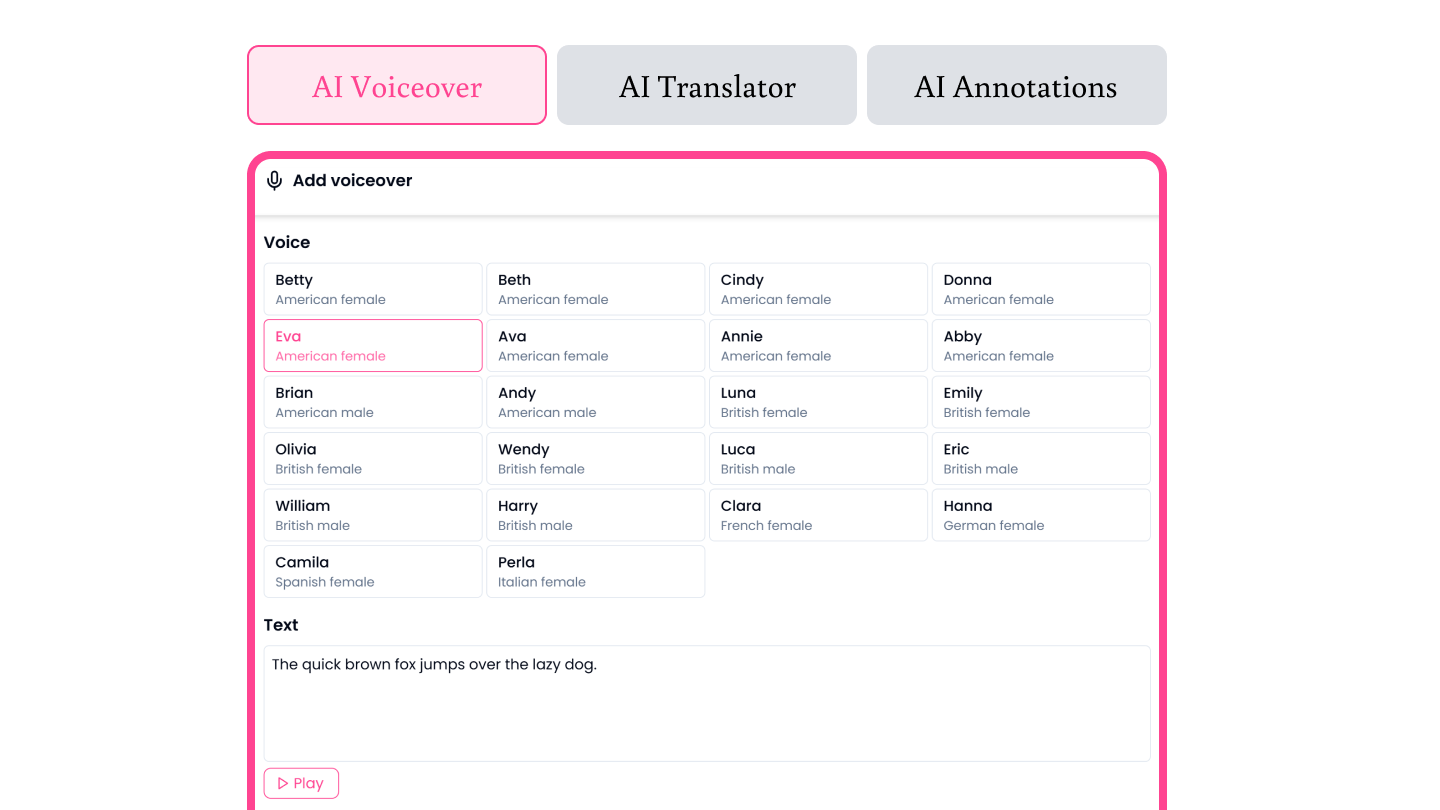Switch back to the AI Voiceover tab
The height and width of the screenshot is (810, 1440).
point(396,86)
